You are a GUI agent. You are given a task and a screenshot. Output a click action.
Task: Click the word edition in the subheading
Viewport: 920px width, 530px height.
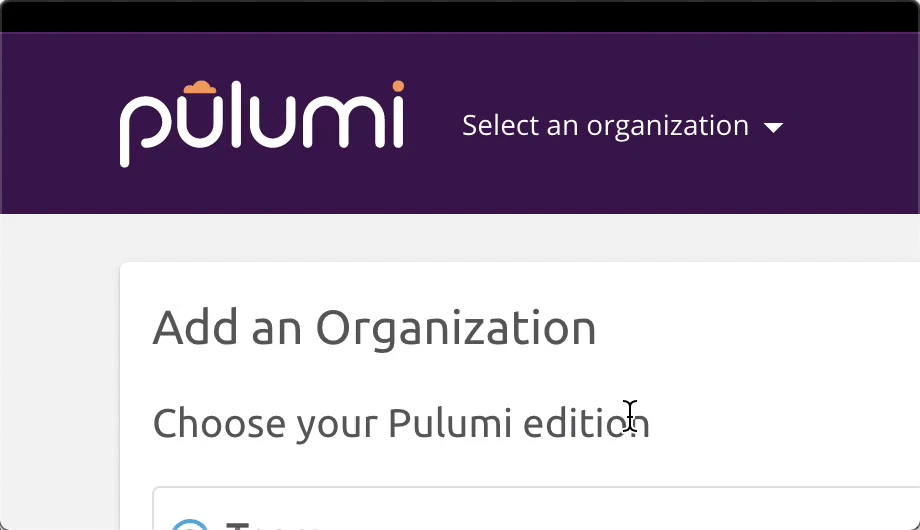[x=586, y=423]
